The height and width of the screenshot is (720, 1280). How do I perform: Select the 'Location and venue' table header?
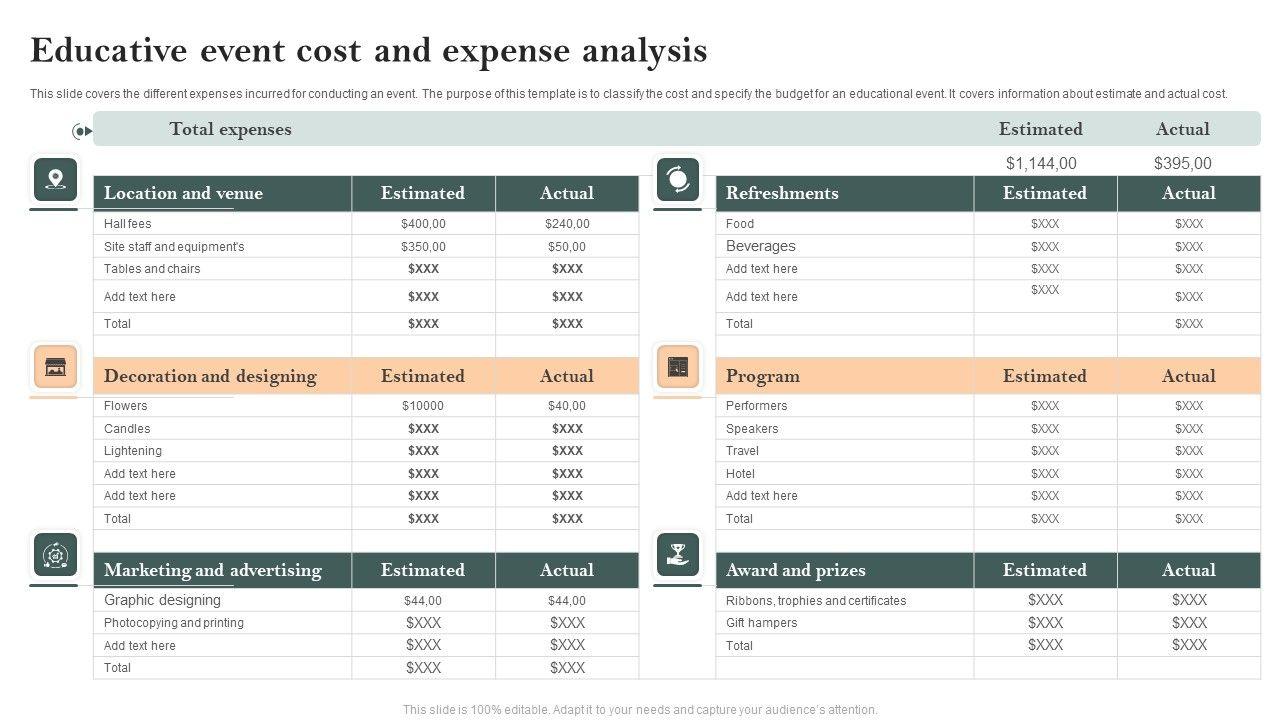[x=183, y=193]
